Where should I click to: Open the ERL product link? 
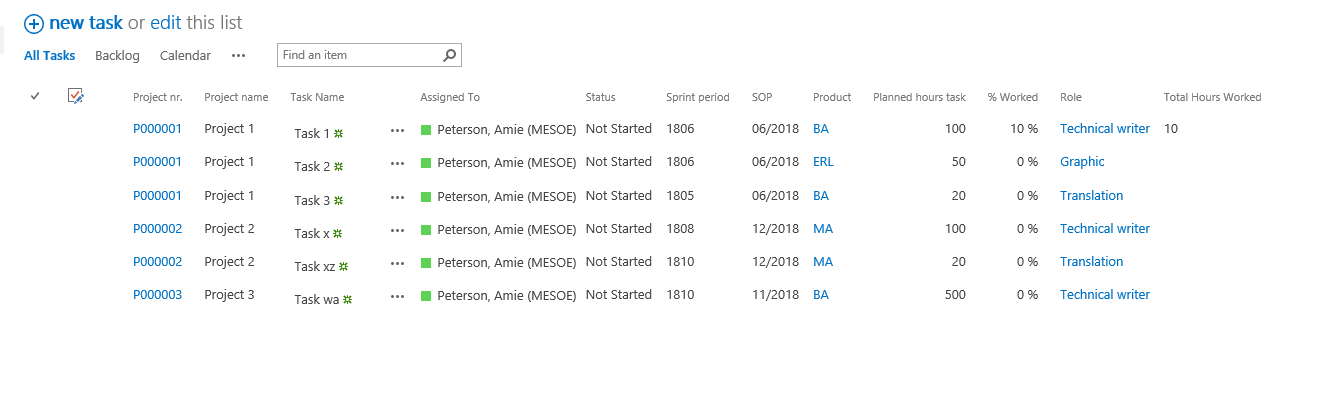pos(823,162)
